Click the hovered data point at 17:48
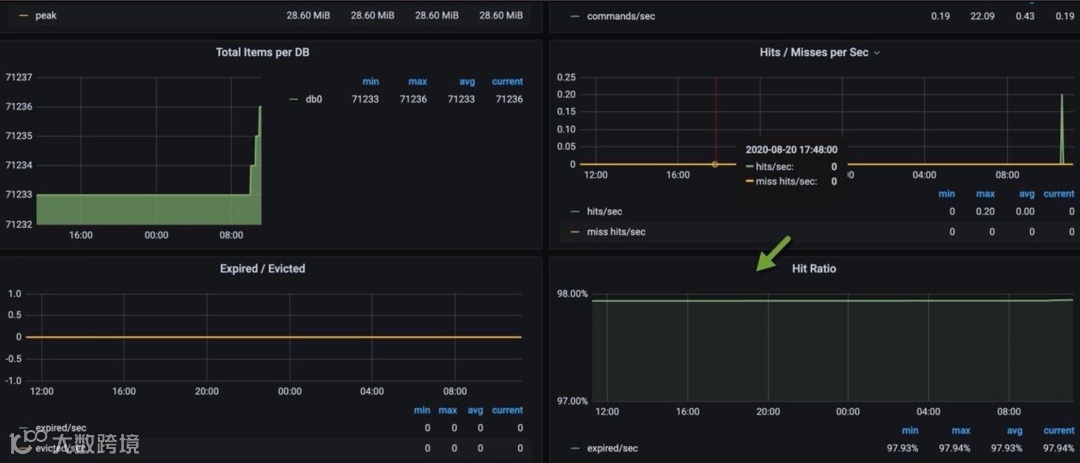The image size is (1080, 463). [714, 164]
